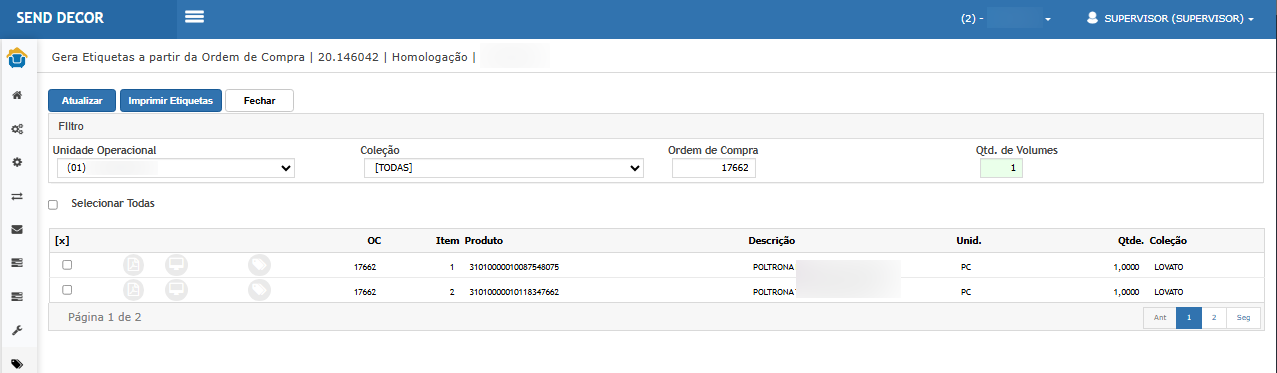Viewport: 1277px width, 373px height.
Task: Select page 1 in pagination
Action: 1189,317
